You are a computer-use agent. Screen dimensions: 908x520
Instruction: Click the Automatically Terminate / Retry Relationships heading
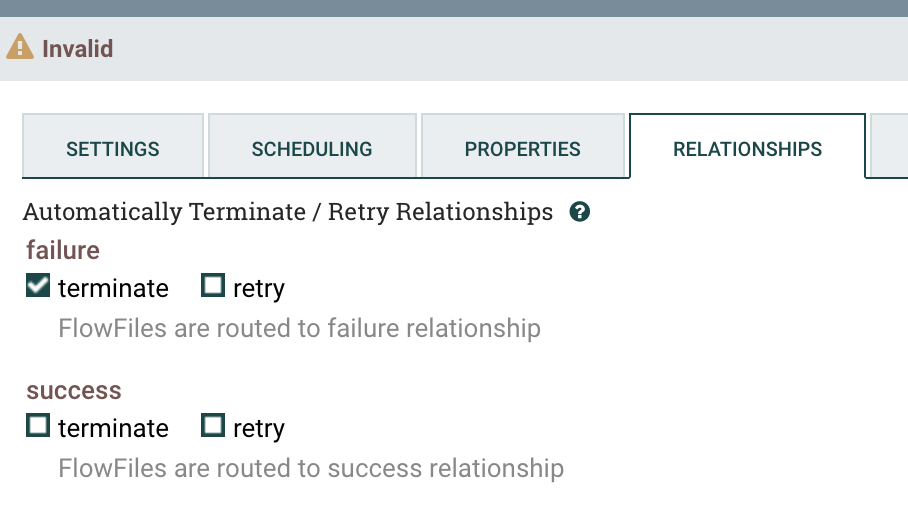point(288,212)
